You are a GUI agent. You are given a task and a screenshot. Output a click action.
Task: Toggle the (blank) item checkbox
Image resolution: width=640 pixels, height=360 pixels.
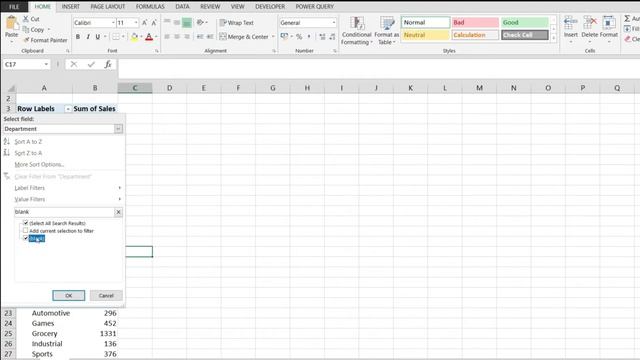pyautogui.click(x=26, y=238)
